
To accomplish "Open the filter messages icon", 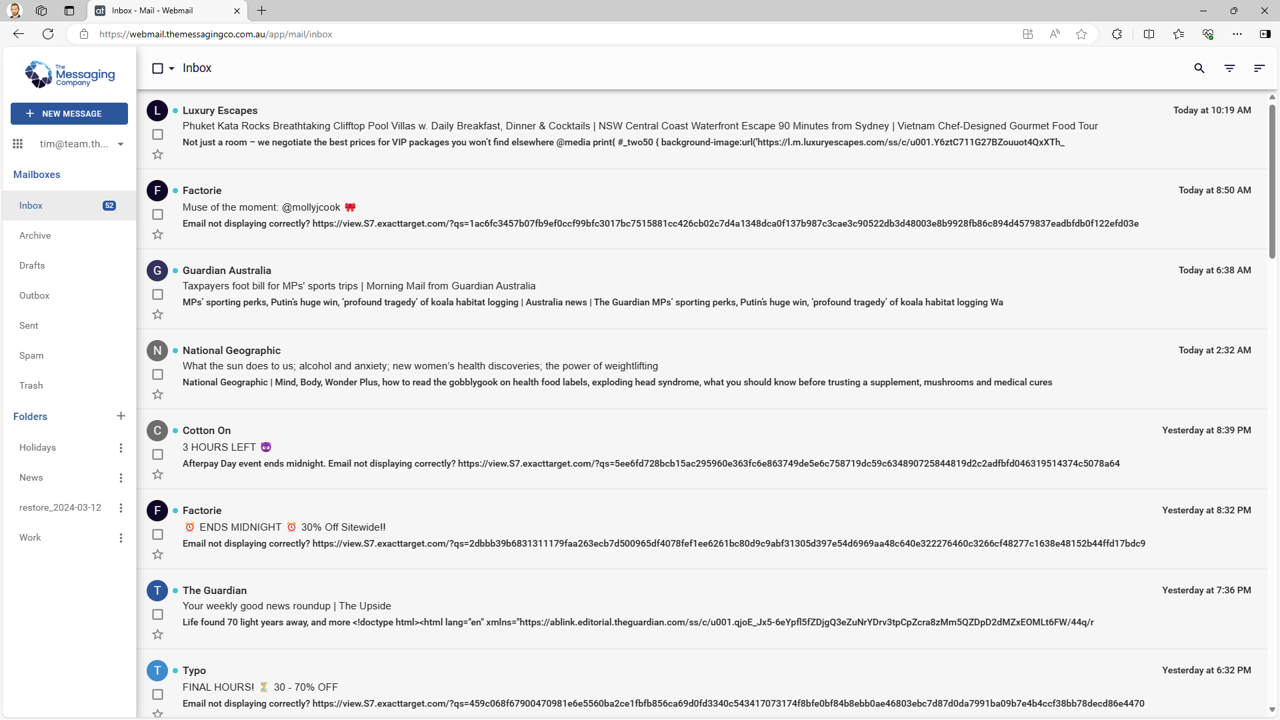I will (x=1229, y=68).
